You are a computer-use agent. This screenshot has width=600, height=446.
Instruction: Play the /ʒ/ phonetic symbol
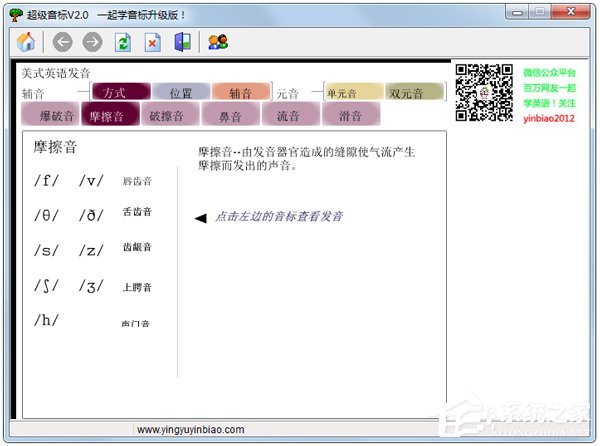coord(91,285)
